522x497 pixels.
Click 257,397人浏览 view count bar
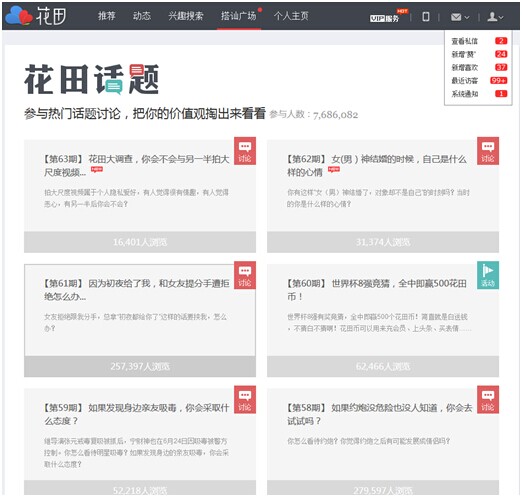(x=140, y=366)
